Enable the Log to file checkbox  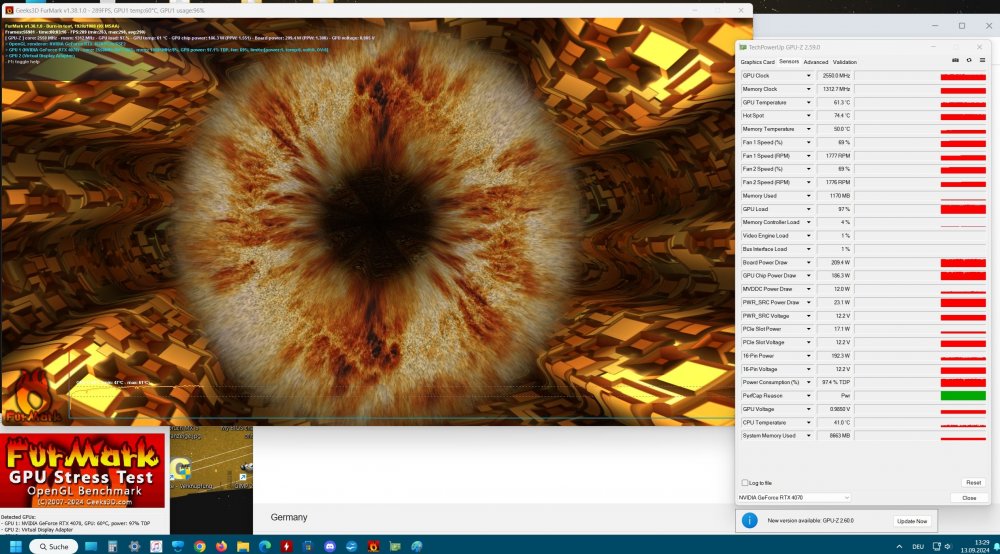[745, 483]
